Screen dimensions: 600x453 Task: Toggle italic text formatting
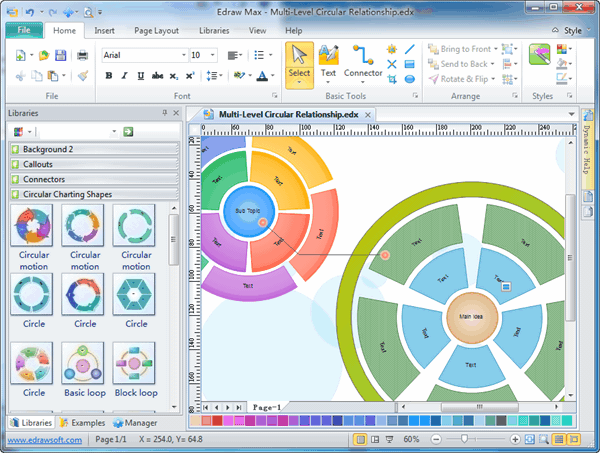(124, 75)
